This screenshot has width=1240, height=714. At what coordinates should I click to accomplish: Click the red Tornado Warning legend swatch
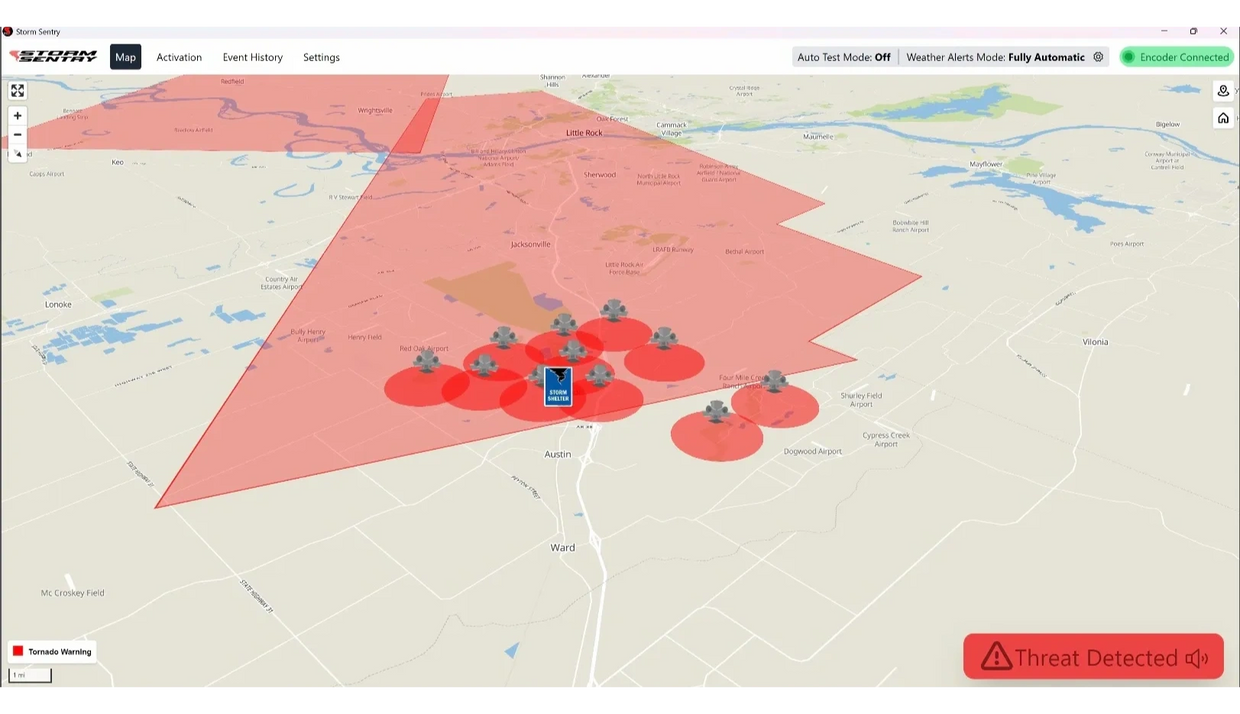pos(18,651)
